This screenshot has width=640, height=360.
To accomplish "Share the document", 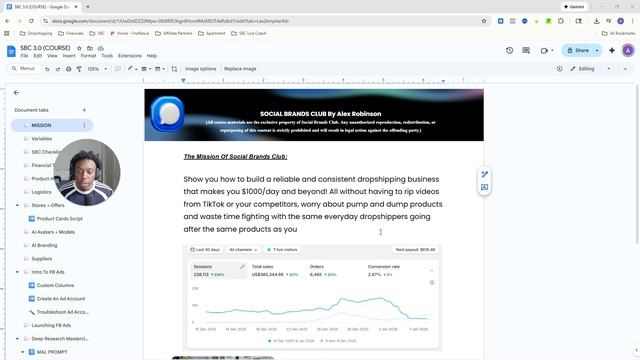I will [578, 51].
